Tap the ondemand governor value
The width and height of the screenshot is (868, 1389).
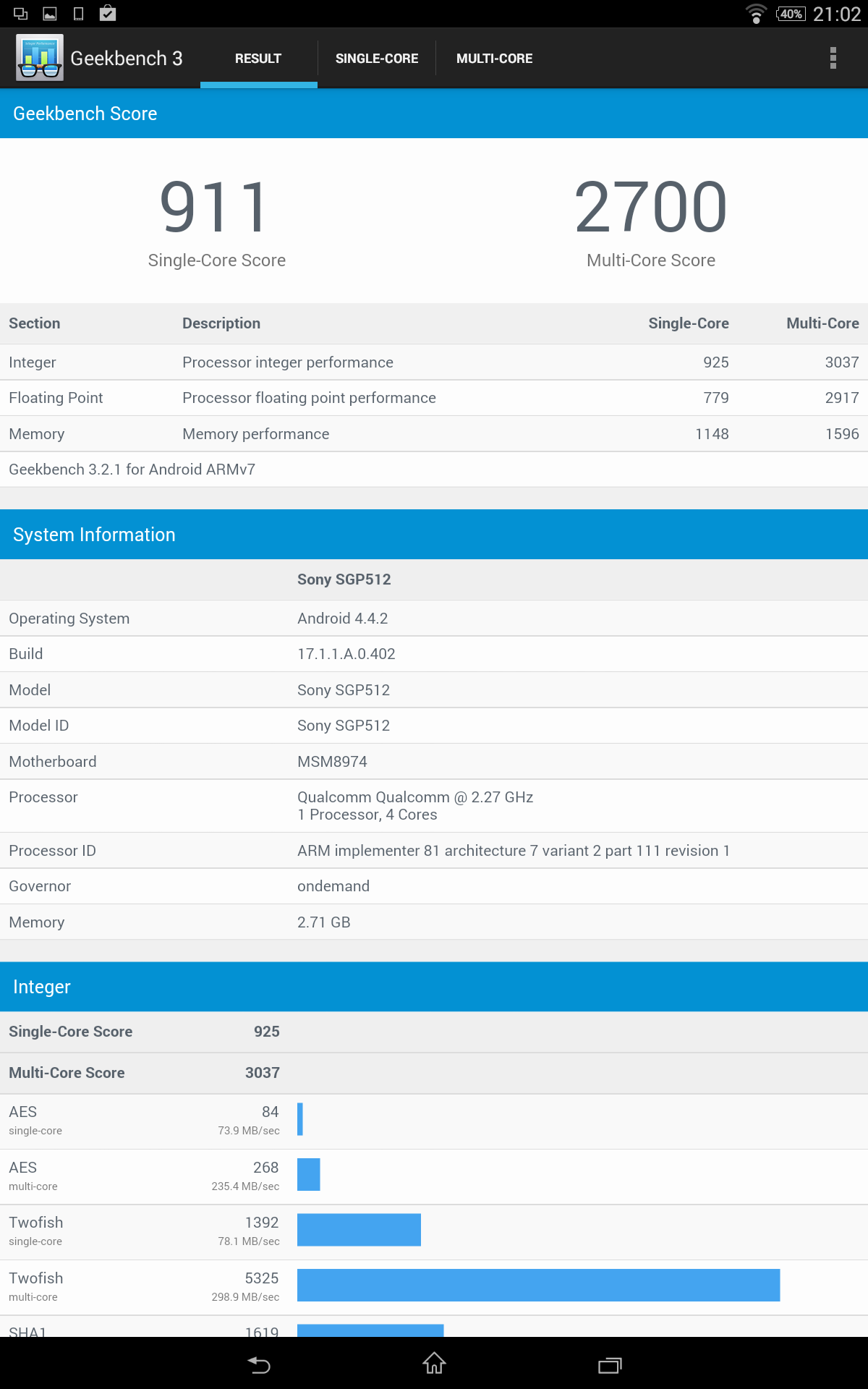pos(333,886)
